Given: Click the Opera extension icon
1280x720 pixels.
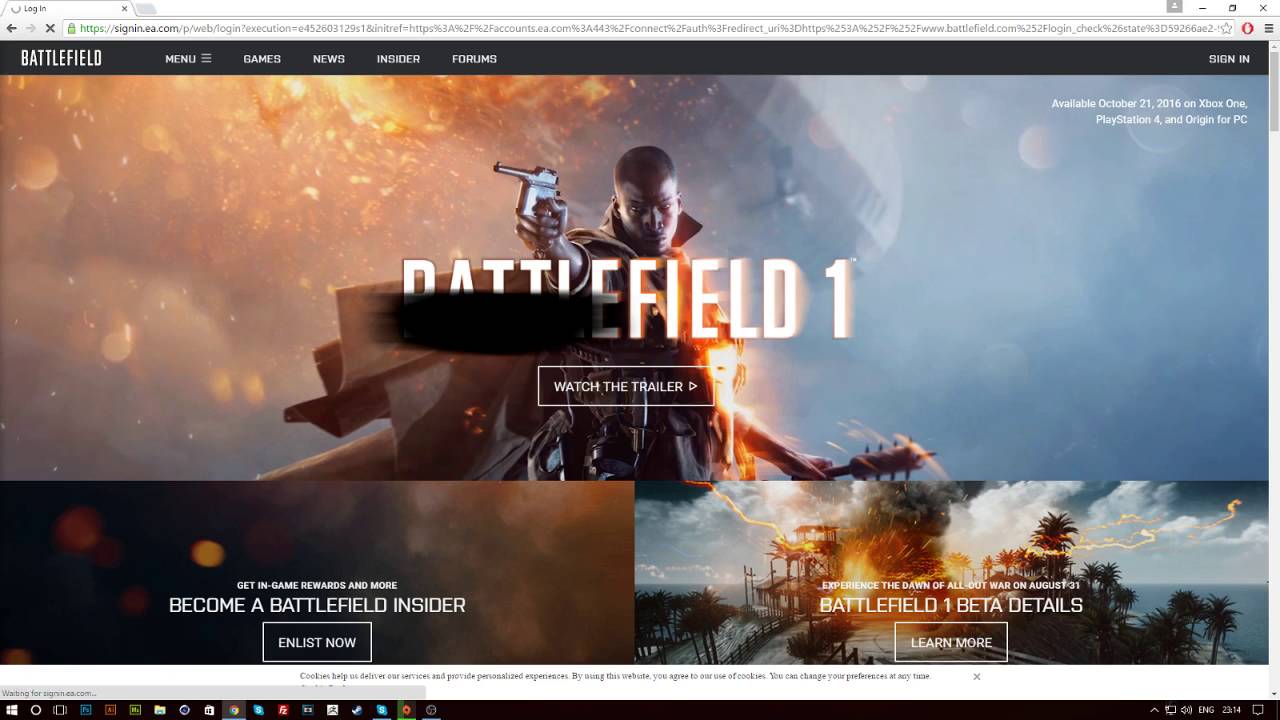Looking at the screenshot, I should [x=1248, y=28].
